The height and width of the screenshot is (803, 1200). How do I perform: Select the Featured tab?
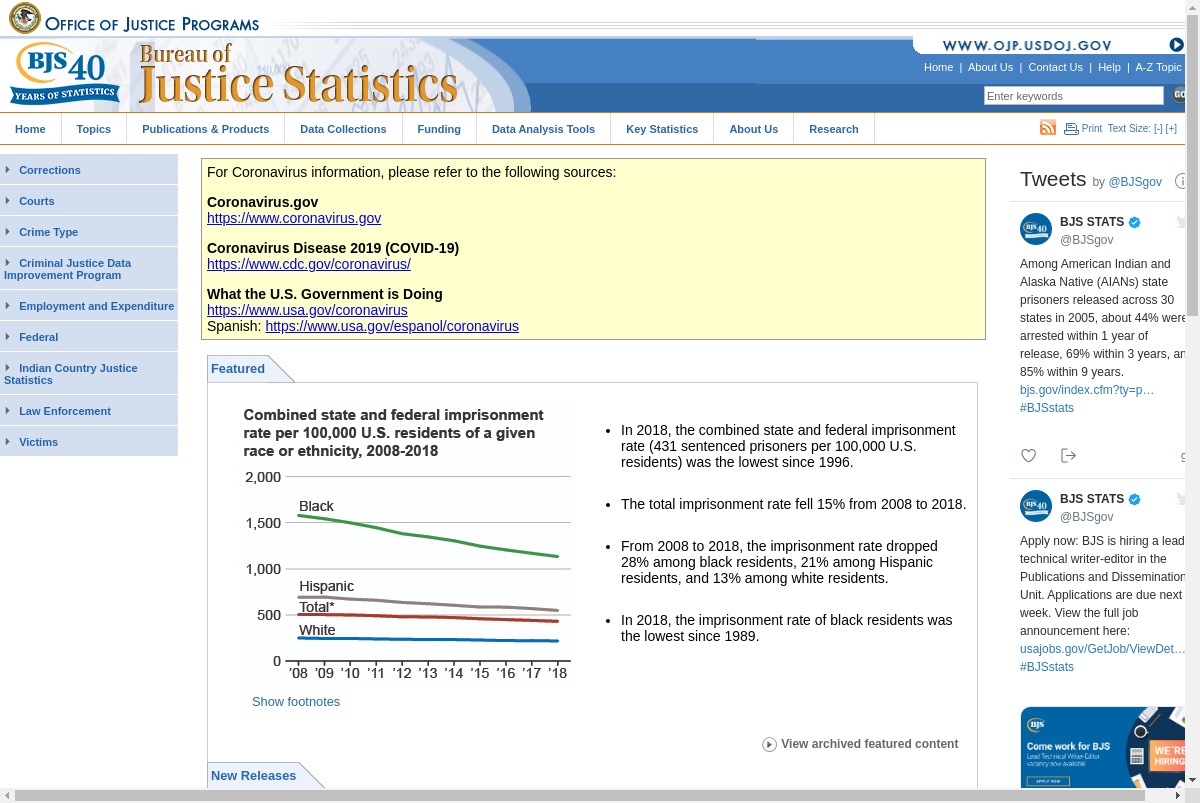[x=238, y=369]
